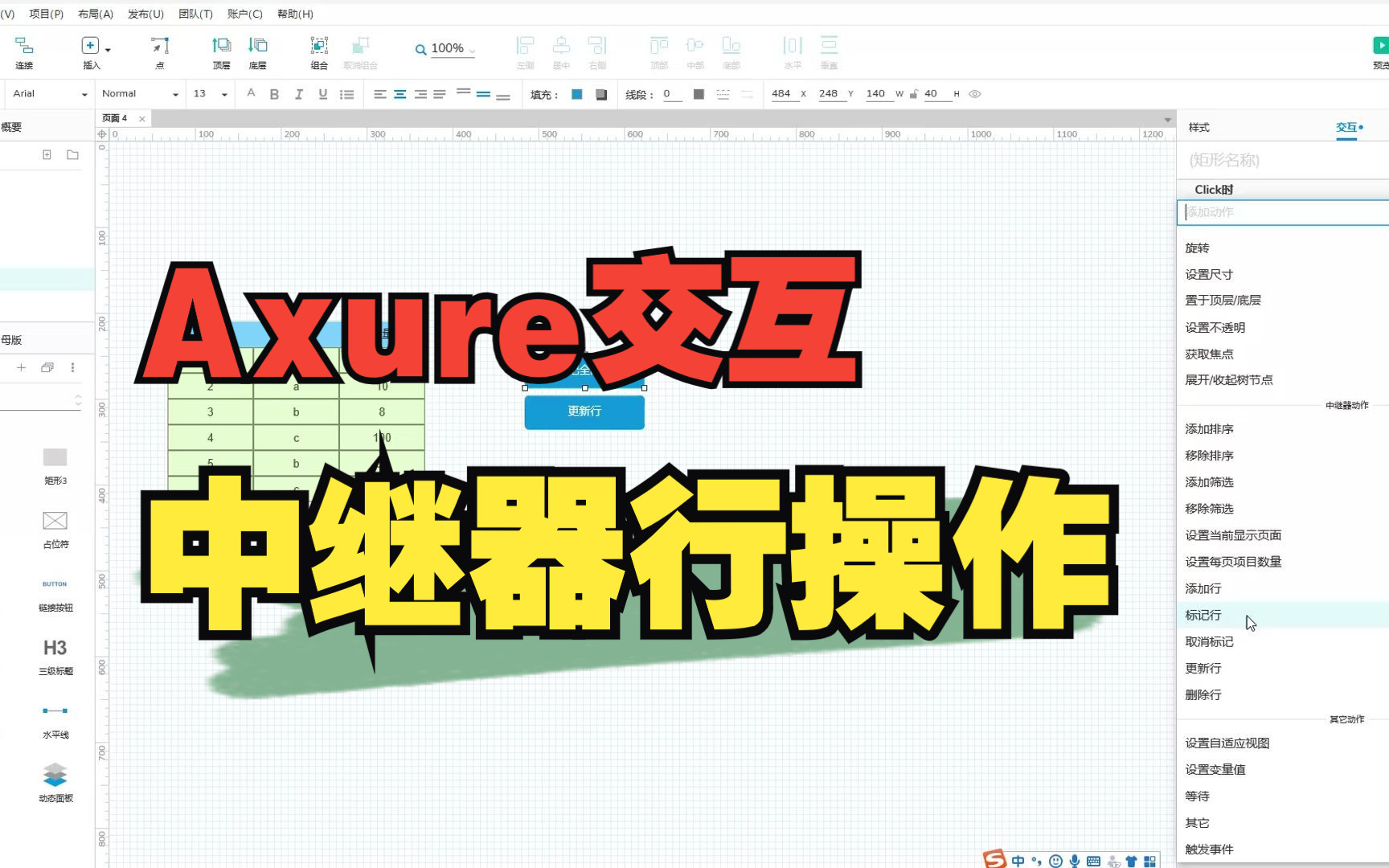This screenshot has height=868, width=1389.
Task: Toggle widget visibility eye icon
Action: tap(975, 94)
